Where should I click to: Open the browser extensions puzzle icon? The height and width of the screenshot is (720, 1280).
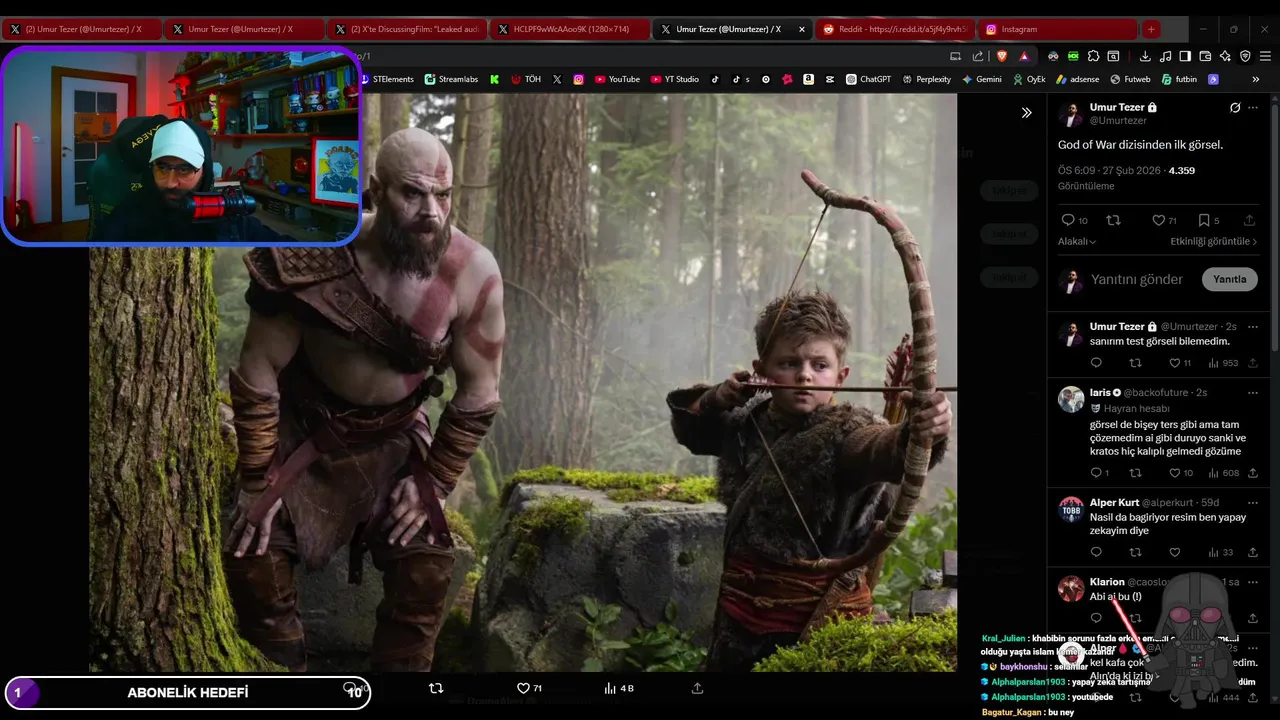click(1093, 56)
